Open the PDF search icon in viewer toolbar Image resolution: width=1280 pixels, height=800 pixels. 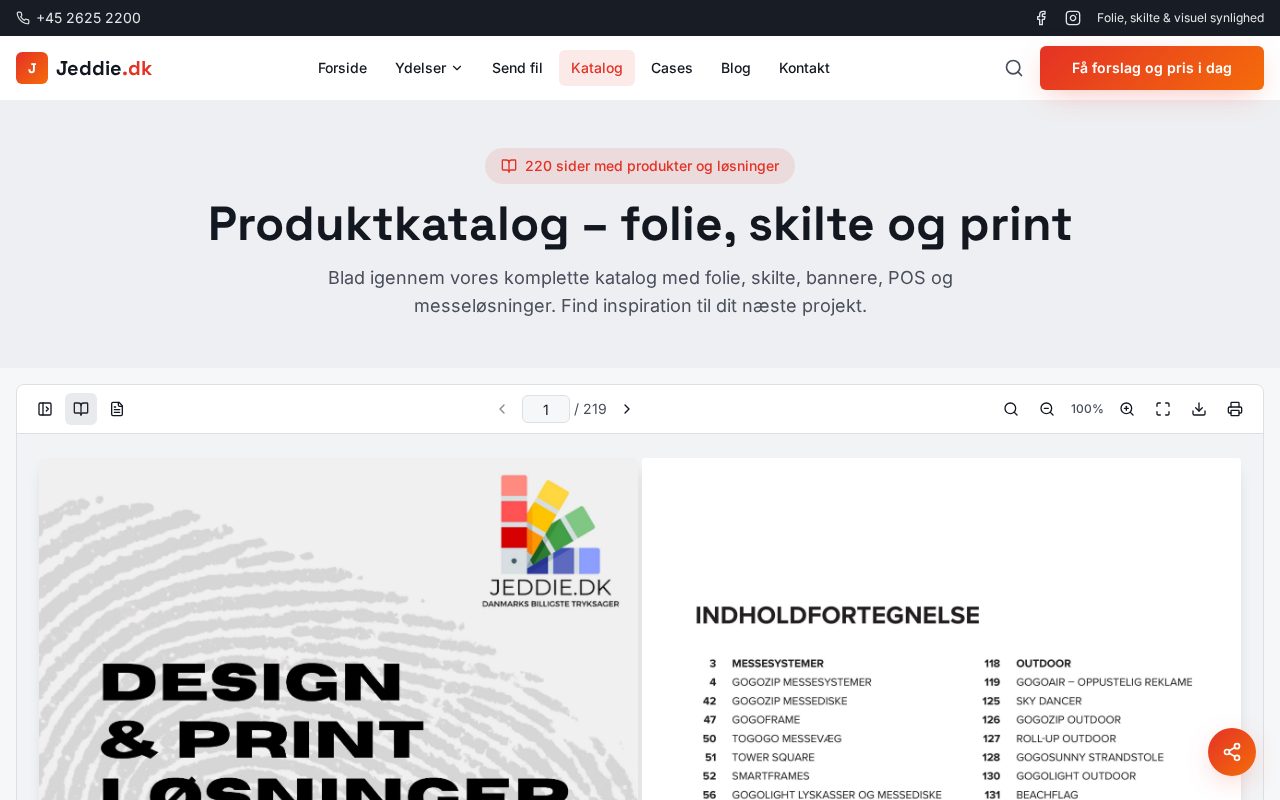pos(1011,409)
